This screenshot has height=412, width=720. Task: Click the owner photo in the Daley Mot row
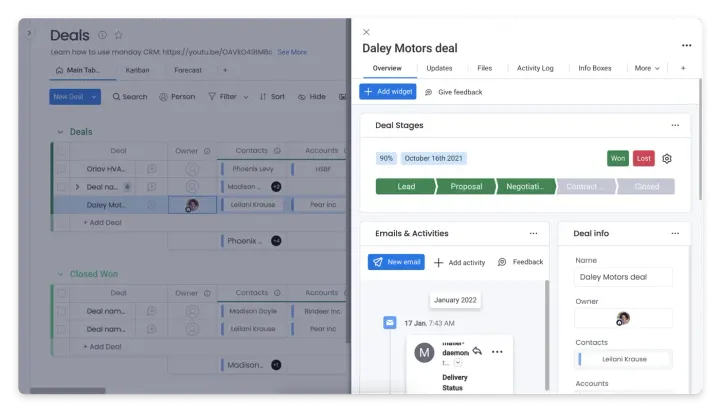coord(192,205)
